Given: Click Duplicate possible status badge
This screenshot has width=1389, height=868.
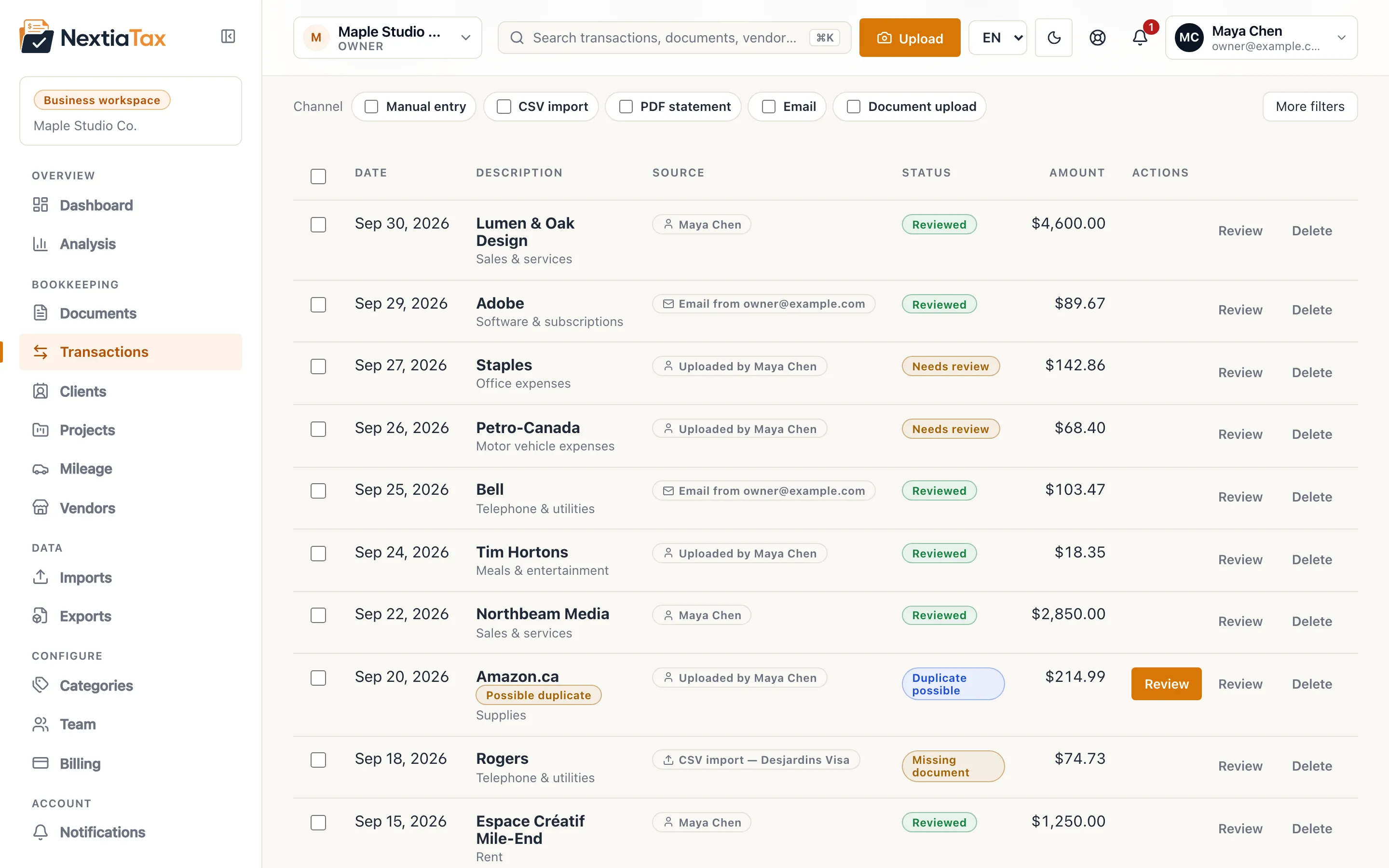Looking at the screenshot, I should pos(953,684).
